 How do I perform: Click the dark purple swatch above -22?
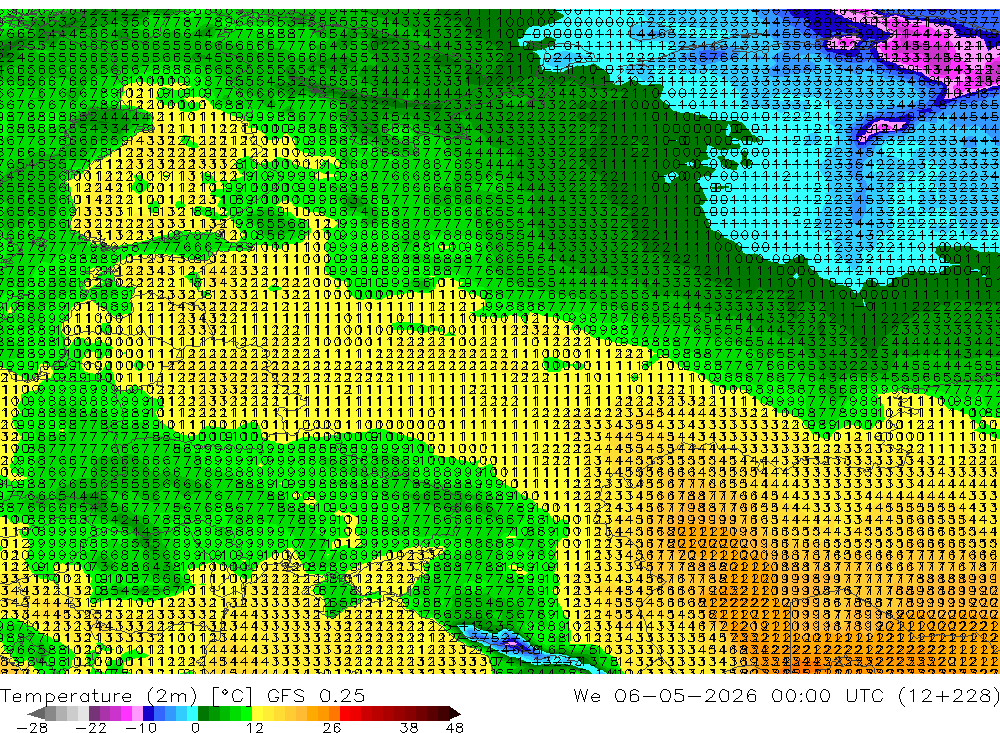(94, 714)
